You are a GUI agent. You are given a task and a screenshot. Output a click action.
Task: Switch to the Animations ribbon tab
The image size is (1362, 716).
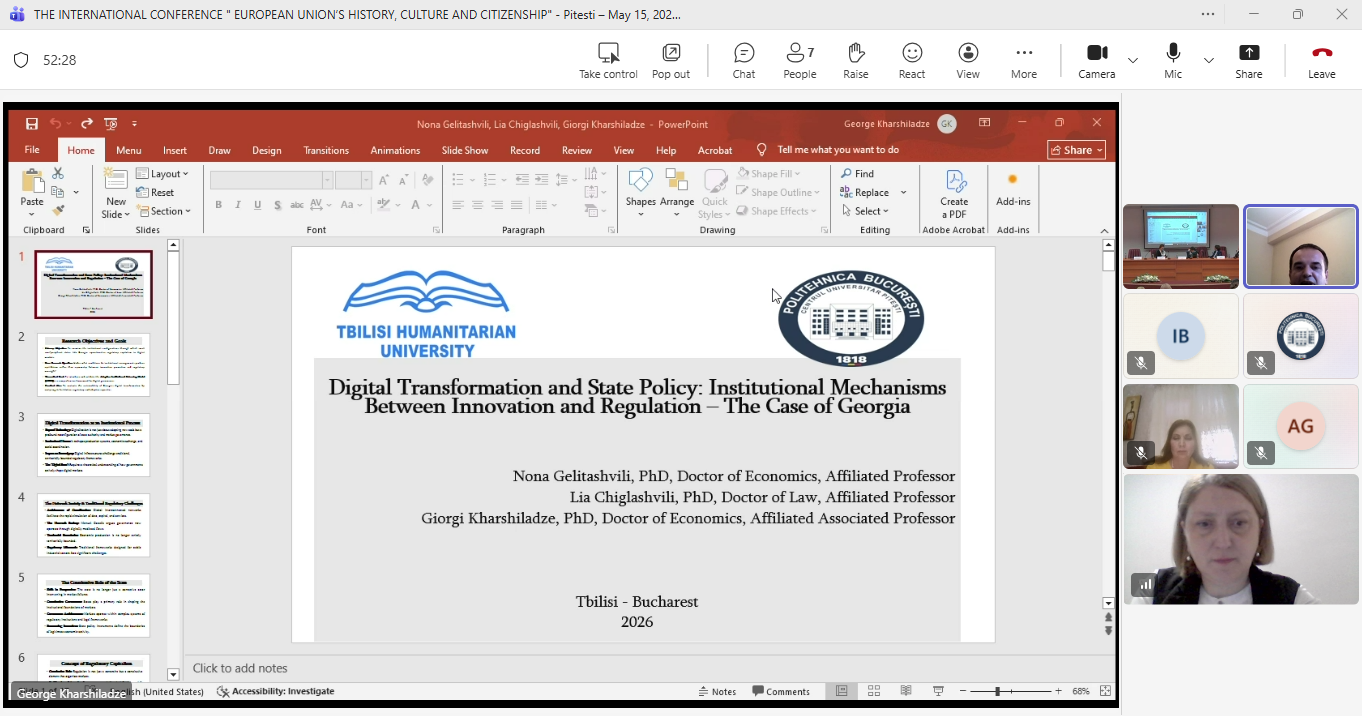click(x=395, y=150)
